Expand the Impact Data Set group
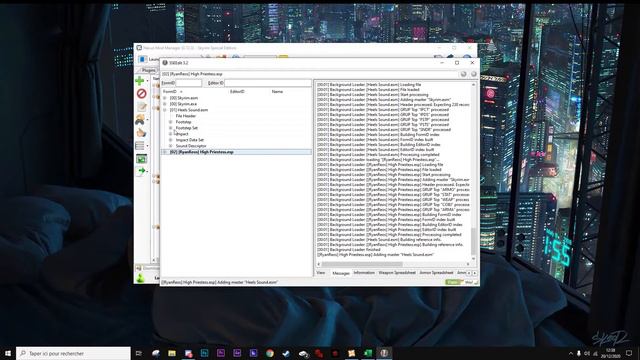Screen dimensions: 640x360 point(171,140)
